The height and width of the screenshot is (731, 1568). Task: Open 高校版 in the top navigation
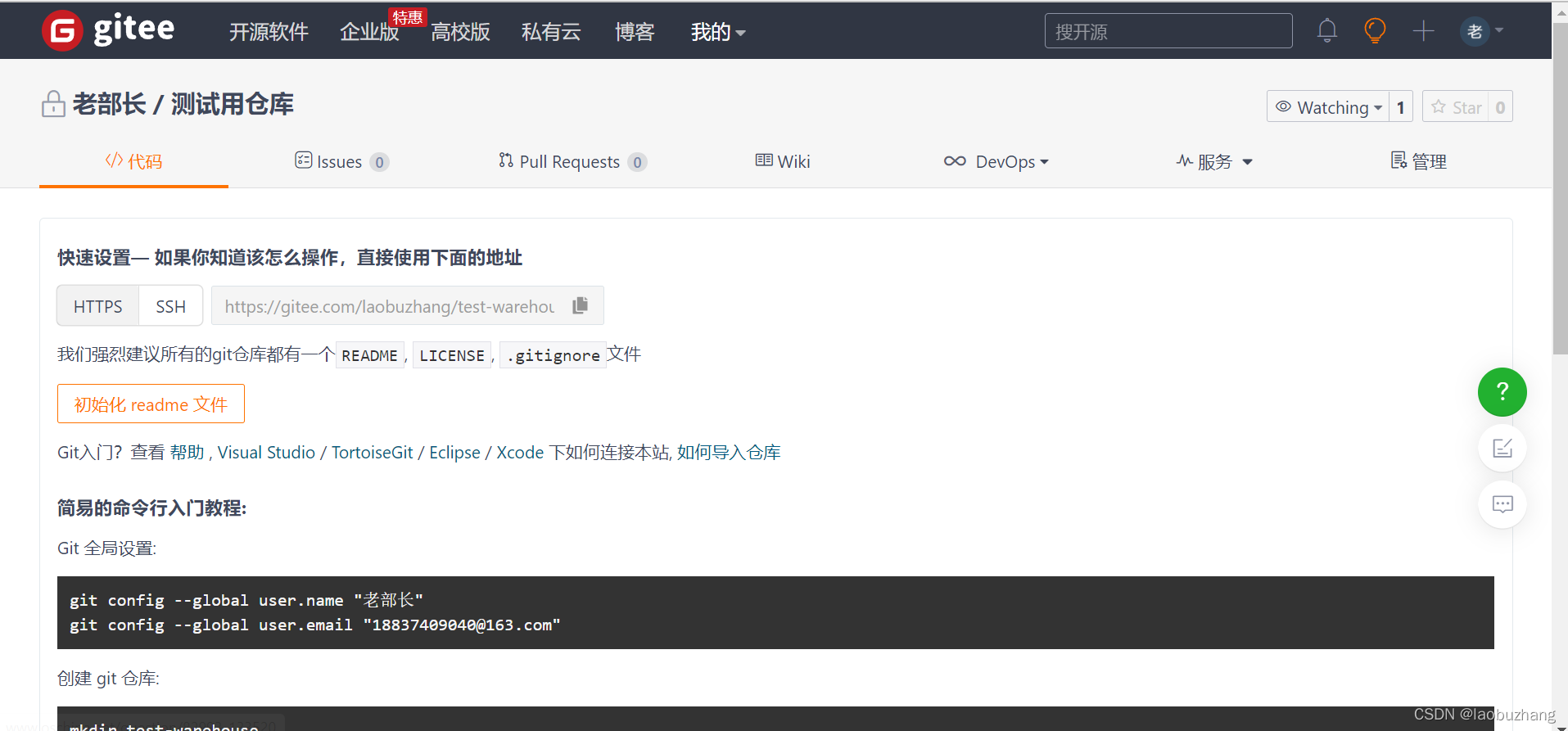point(460,32)
